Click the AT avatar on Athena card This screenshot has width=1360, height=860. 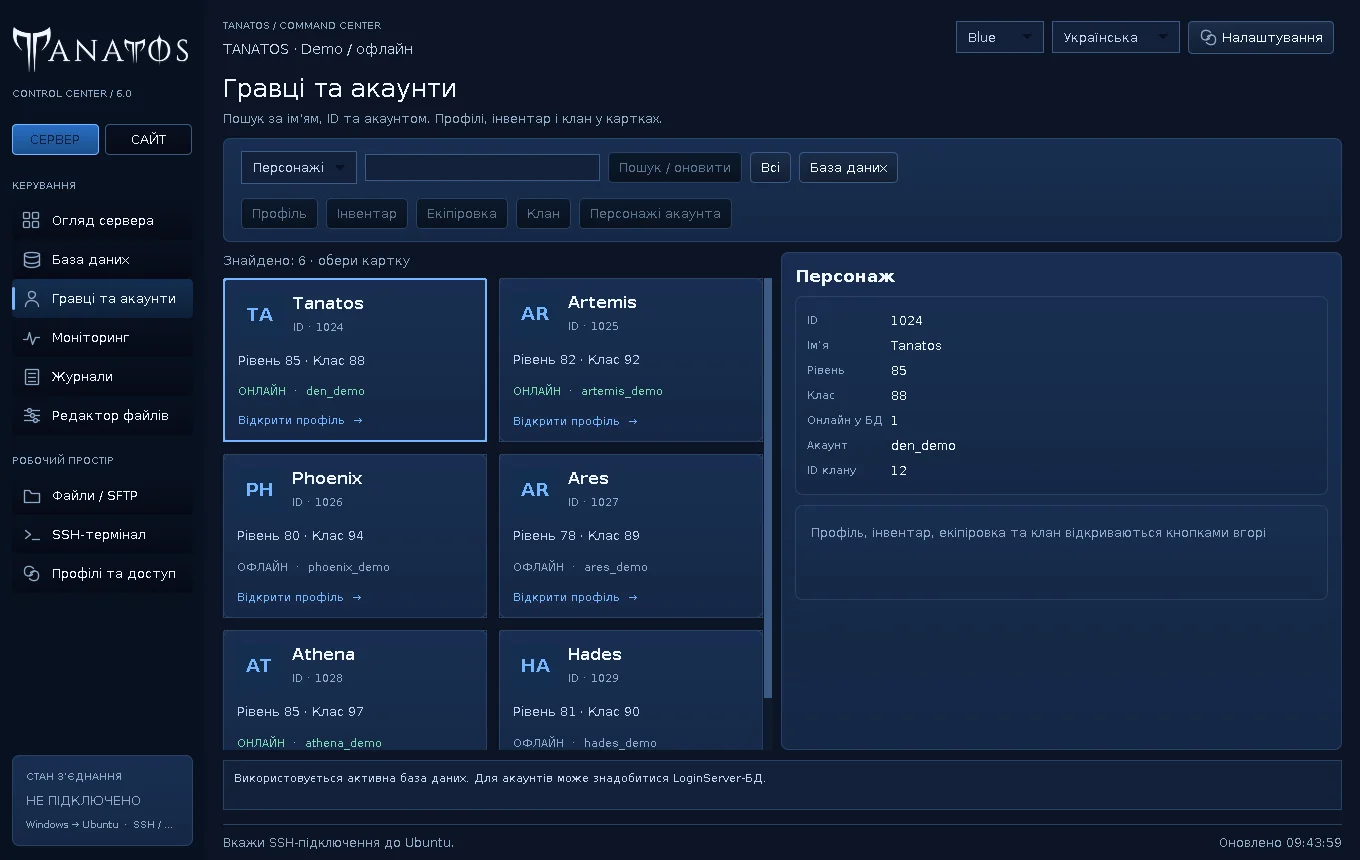pos(259,665)
